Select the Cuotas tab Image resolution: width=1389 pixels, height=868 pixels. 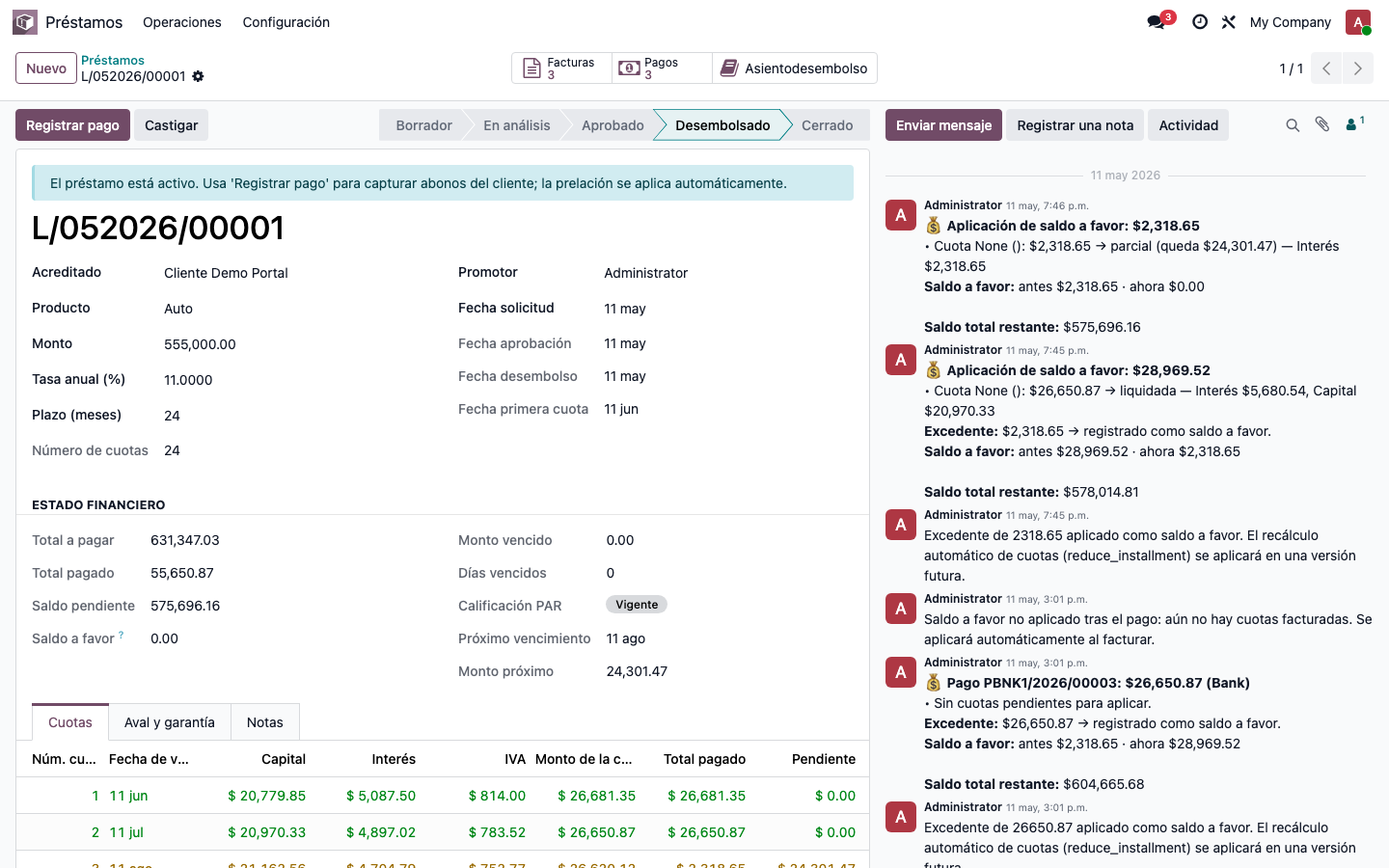(70, 722)
